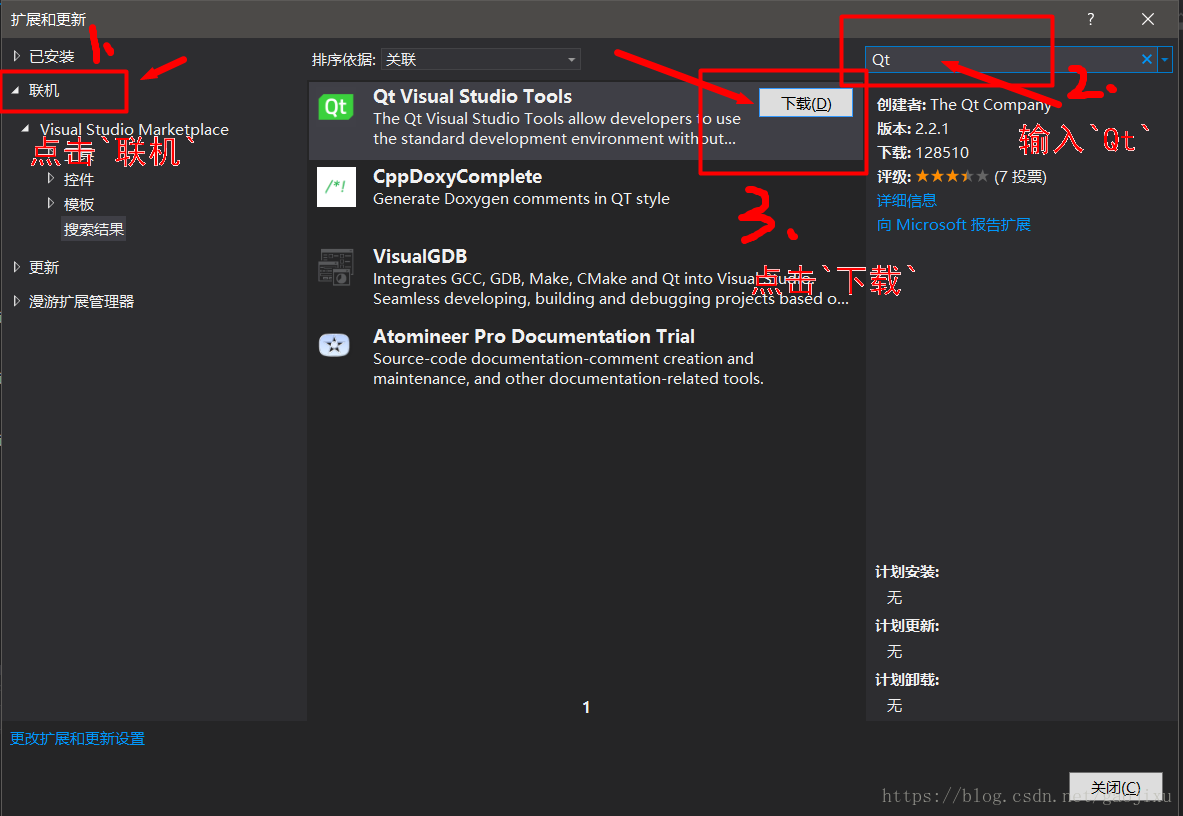1183x816 pixels.
Task: Click the 下载: 128510 count text
Action: 923,152
